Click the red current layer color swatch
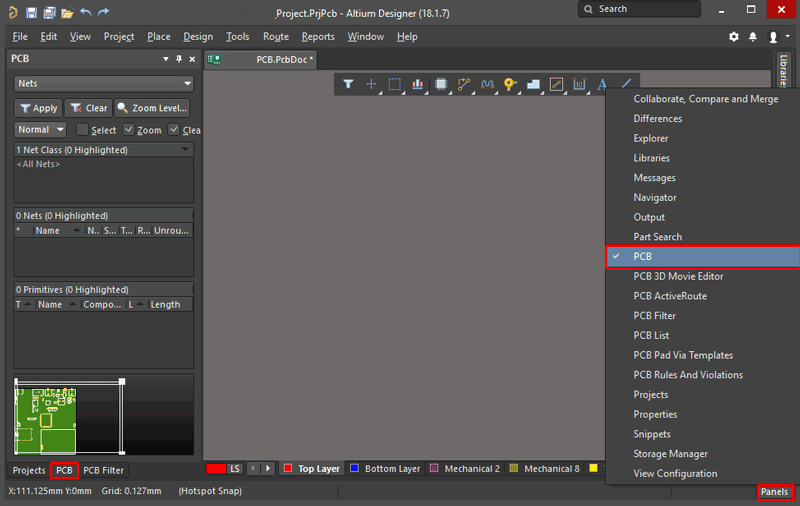The image size is (800, 506). 216,469
